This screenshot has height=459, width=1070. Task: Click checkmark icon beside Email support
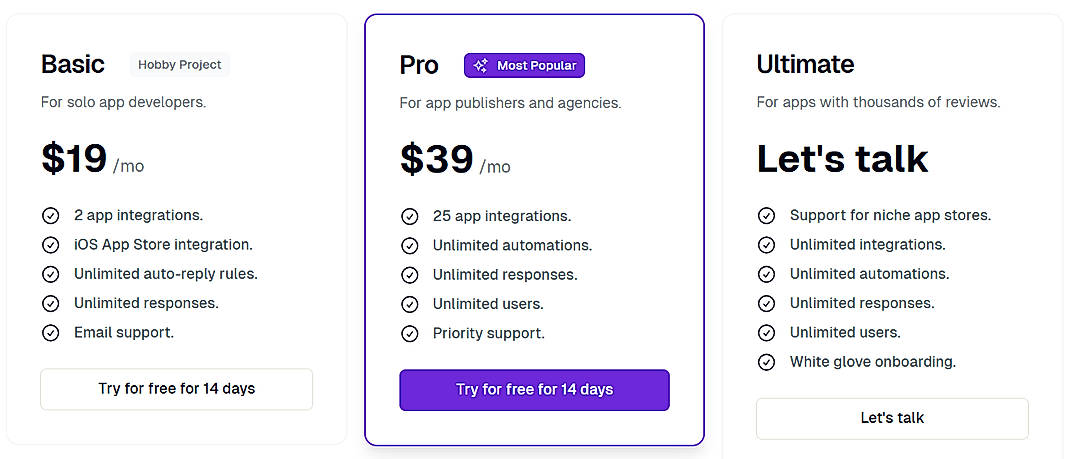50,333
